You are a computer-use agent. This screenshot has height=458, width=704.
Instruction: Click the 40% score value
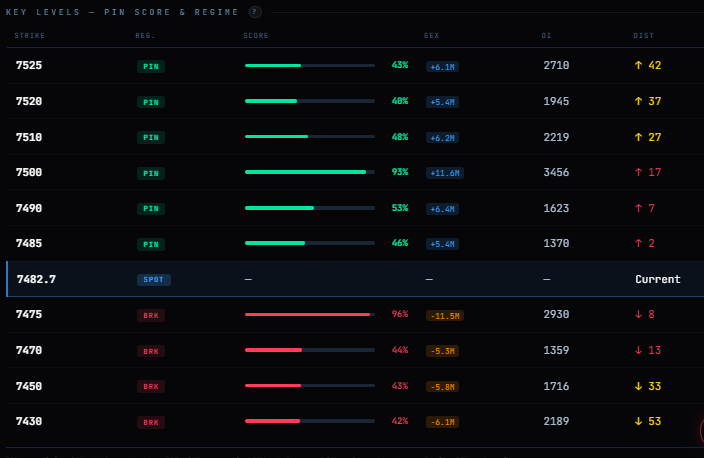click(x=400, y=101)
